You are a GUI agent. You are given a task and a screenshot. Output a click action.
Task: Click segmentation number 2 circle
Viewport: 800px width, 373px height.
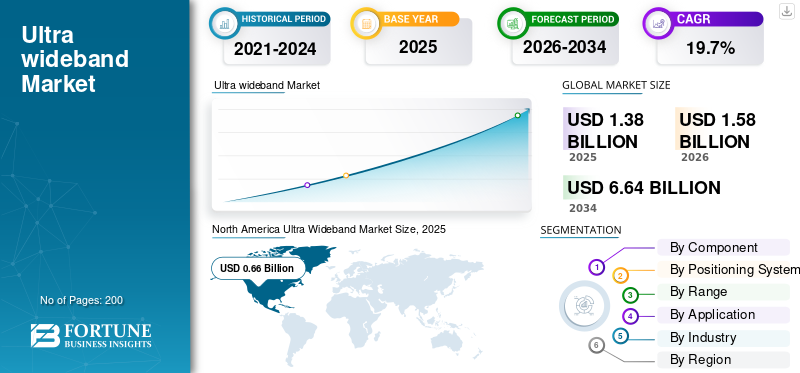[620, 276]
